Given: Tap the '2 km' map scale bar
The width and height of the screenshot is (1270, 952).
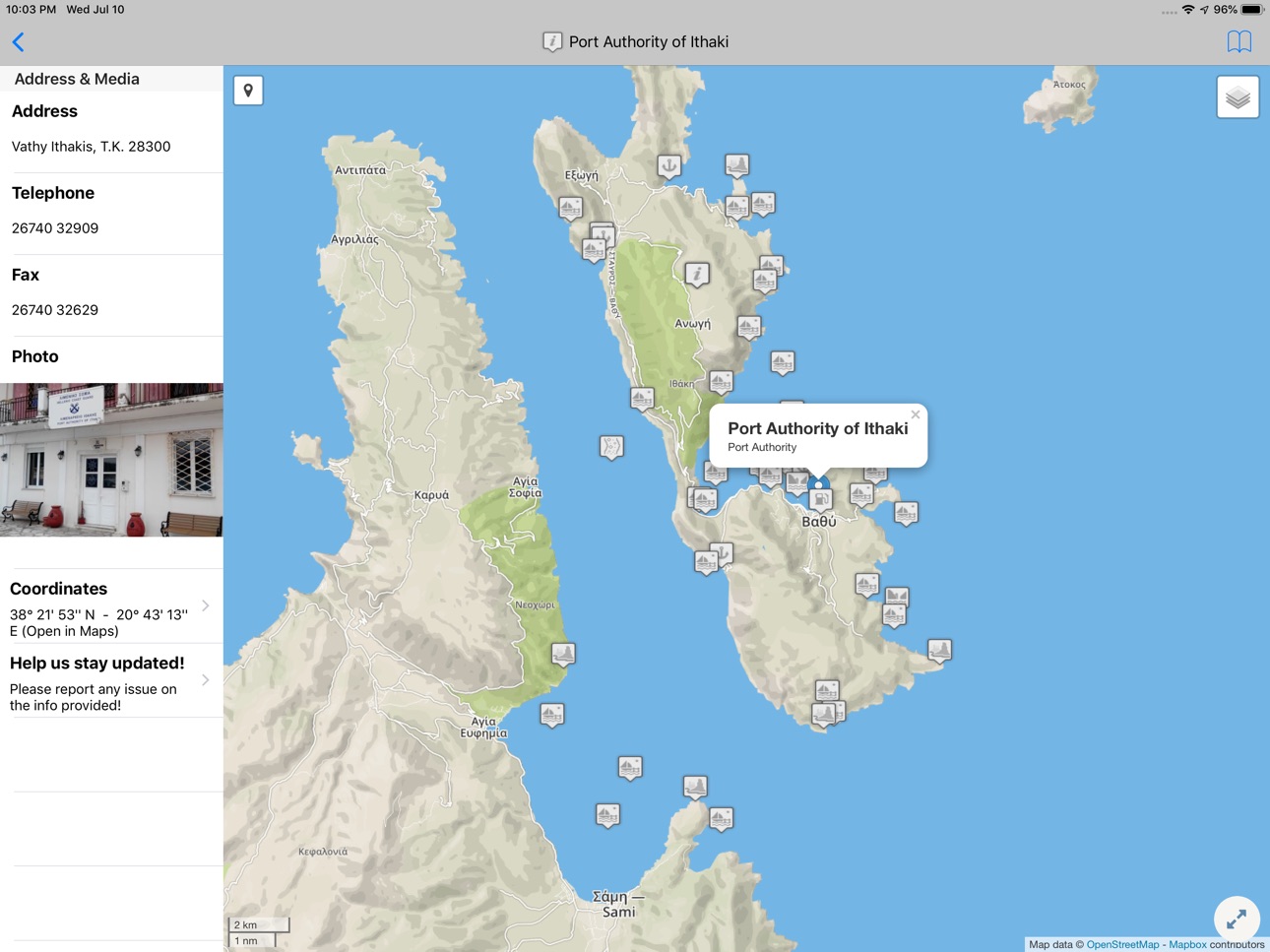Looking at the screenshot, I should point(259,924).
